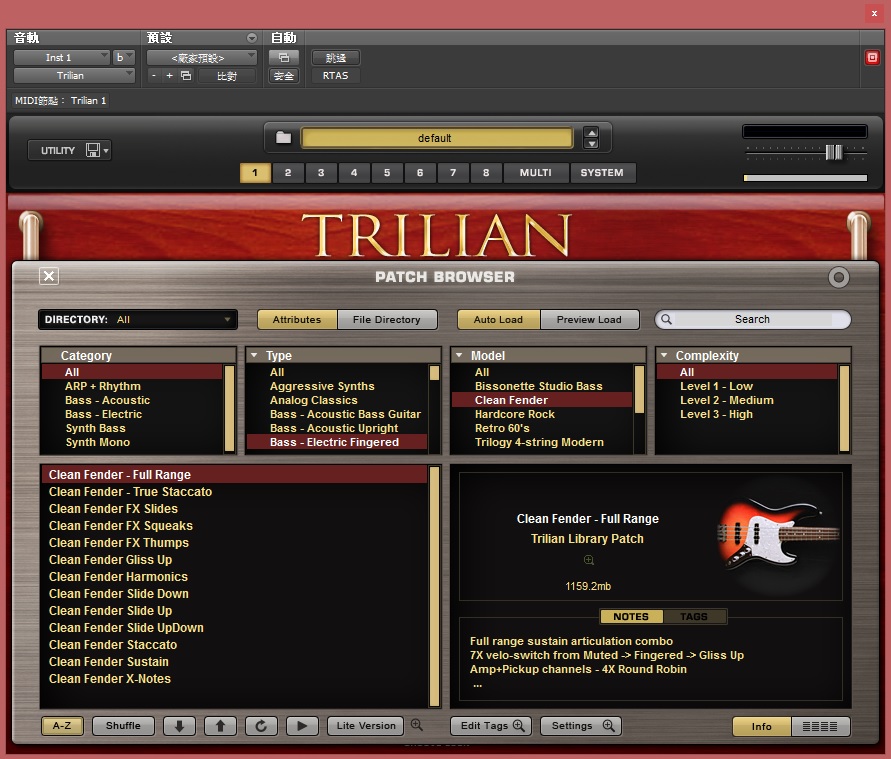Image resolution: width=891 pixels, height=759 pixels.
Task: Open the <廠家預設> preset dropdown
Action: [202, 57]
